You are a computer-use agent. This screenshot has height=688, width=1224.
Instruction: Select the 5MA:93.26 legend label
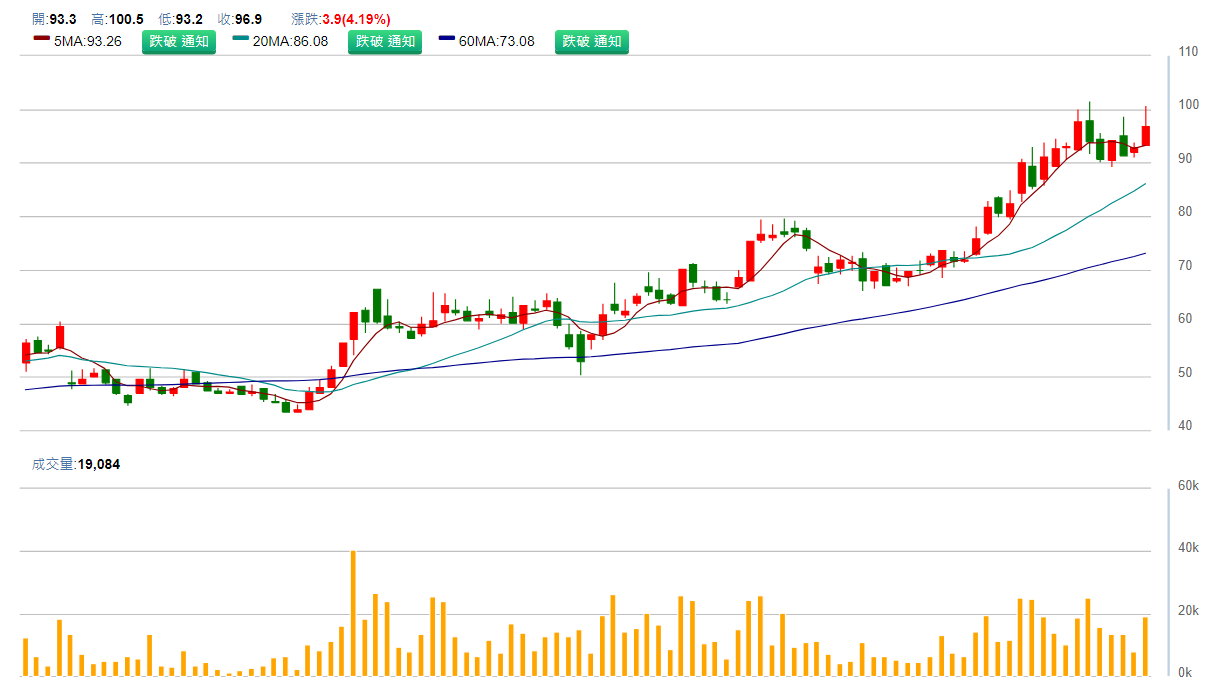tap(88, 41)
